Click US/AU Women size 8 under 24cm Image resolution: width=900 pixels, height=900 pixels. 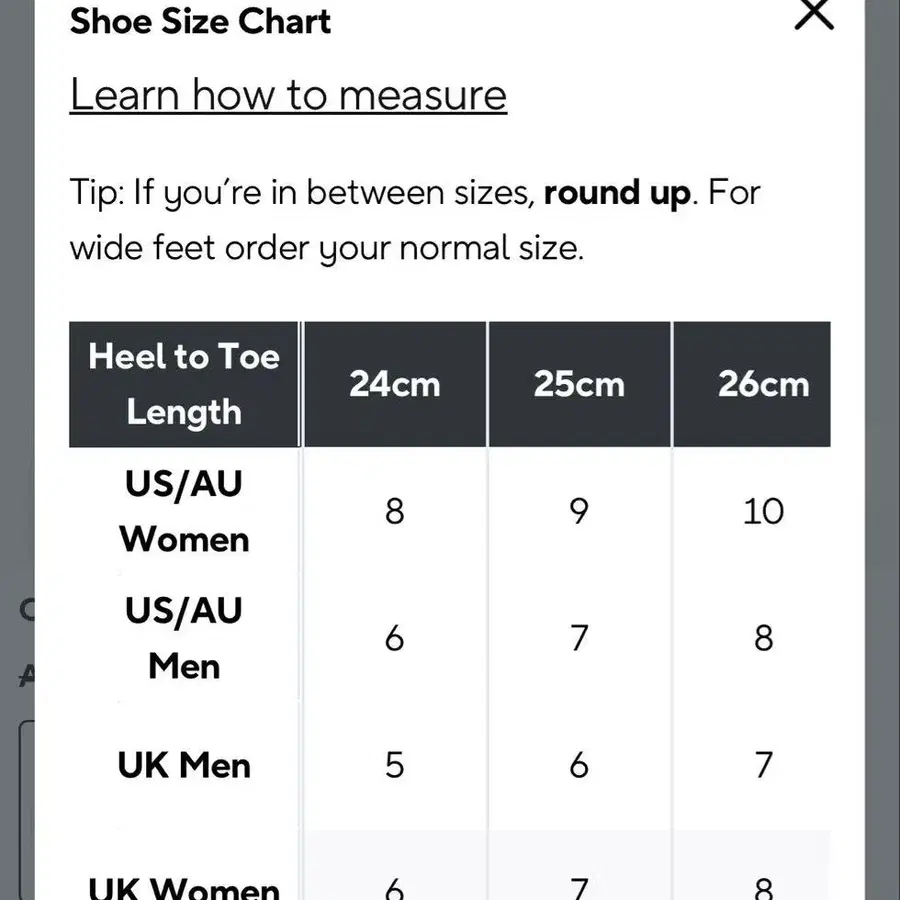tap(394, 512)
